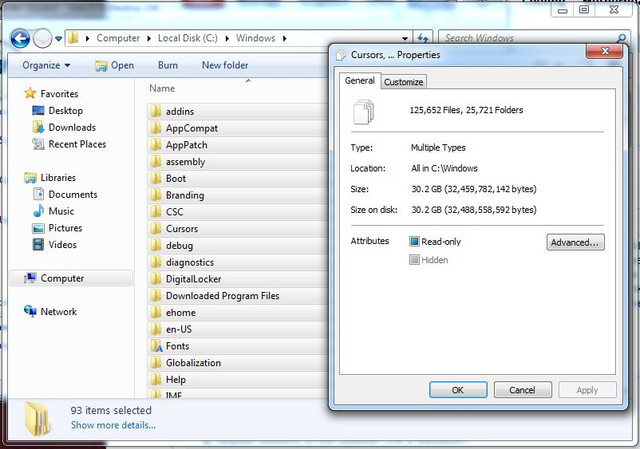Image resolution: width=640 pixels, height=449 pixels.
Task: Select the assembly folder icon
Action: click(x=156, y=161)
